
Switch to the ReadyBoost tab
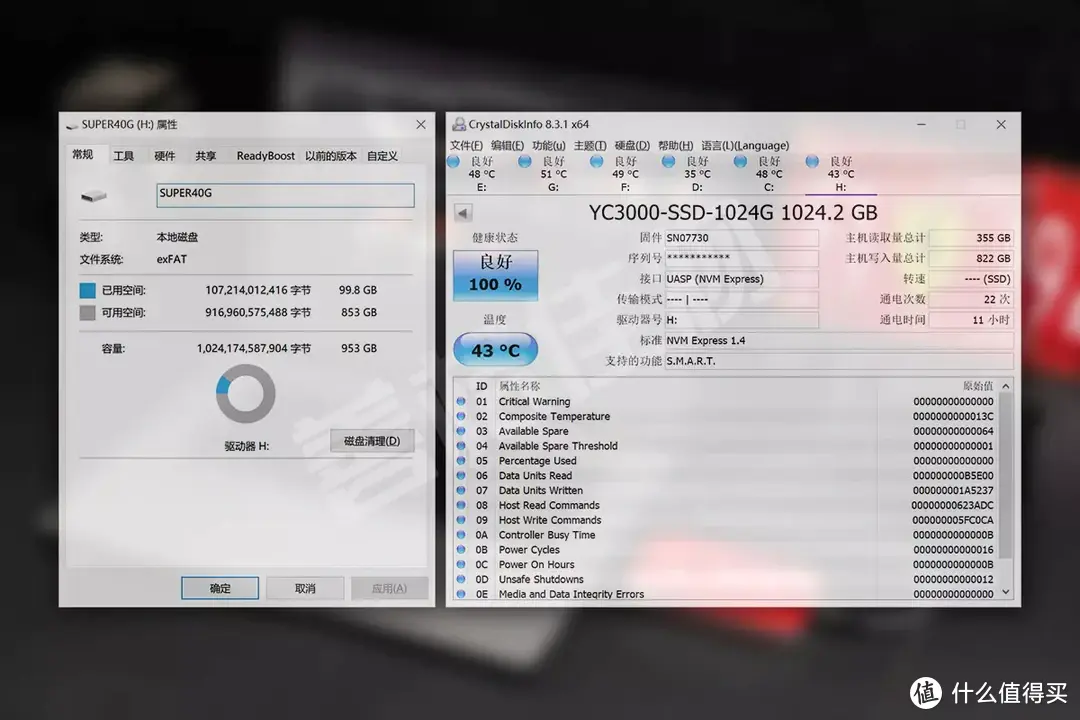click(x=265, y=156)
